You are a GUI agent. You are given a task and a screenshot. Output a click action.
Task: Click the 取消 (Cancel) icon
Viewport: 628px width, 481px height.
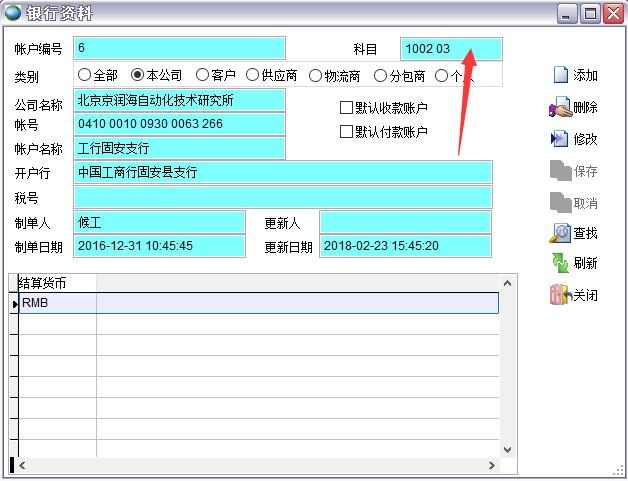point(560,203)
